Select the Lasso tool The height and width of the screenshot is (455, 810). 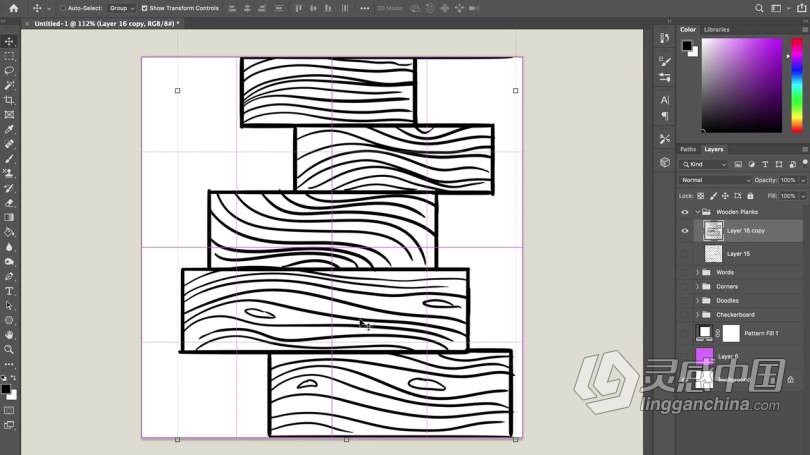pos(9,70)
